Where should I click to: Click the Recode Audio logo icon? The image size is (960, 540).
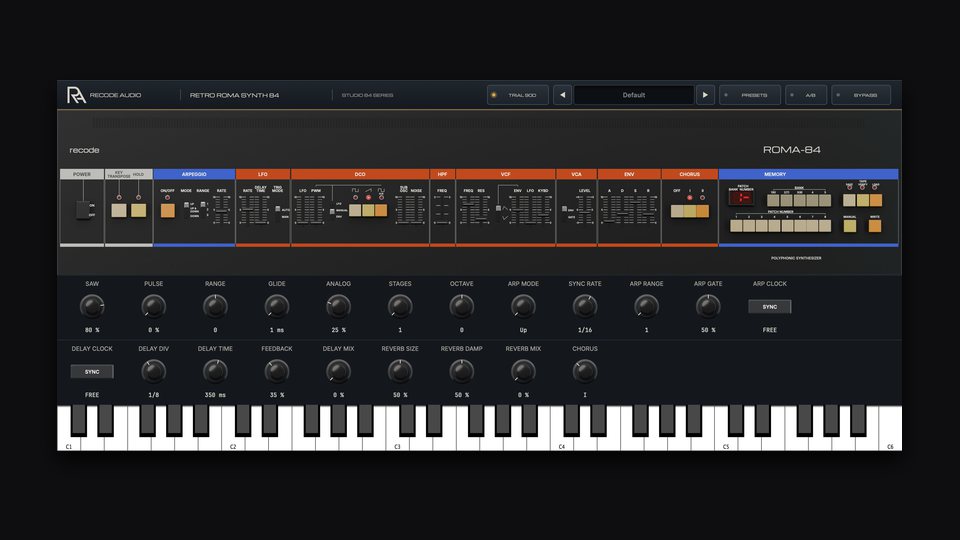76,95
